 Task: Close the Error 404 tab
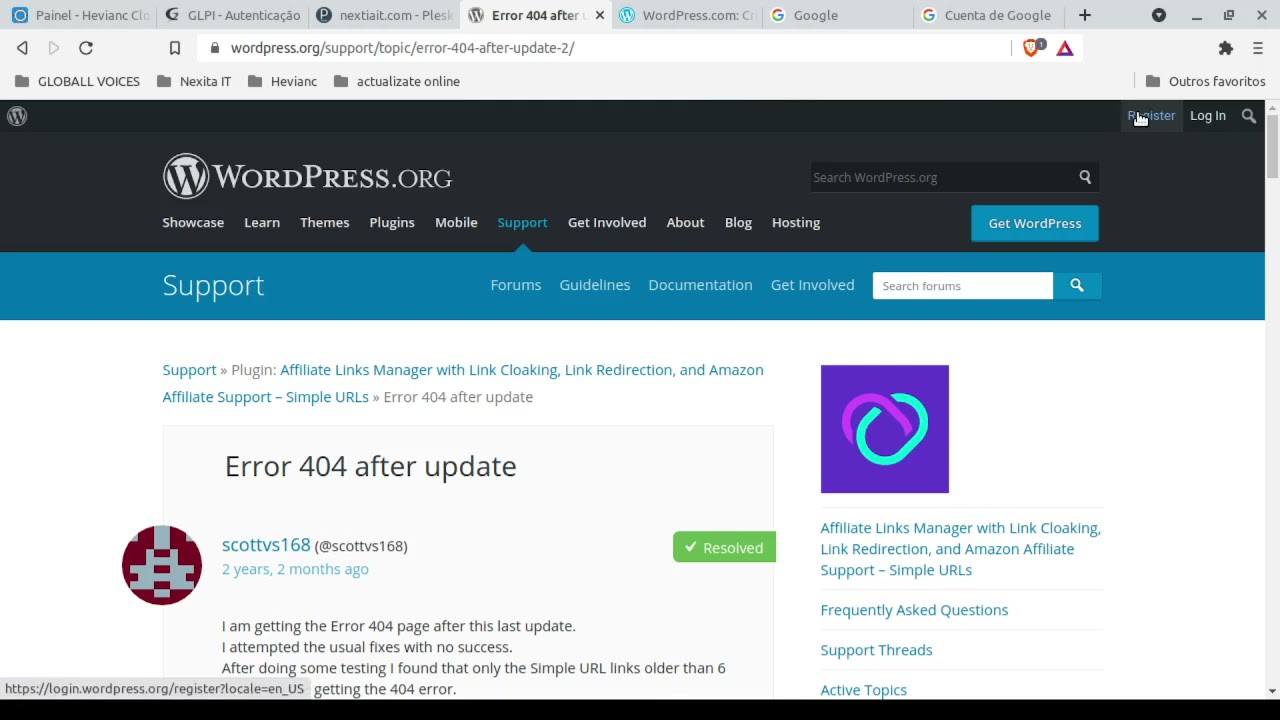600,15
